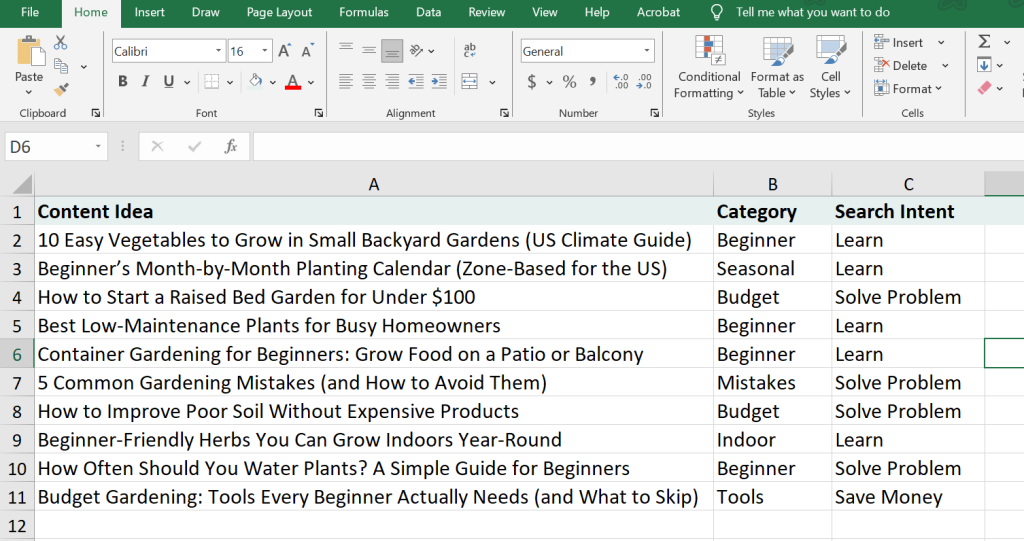Screen dimensions: 1024x541
Task: Increase the cell indent
Action: point(439,82)
